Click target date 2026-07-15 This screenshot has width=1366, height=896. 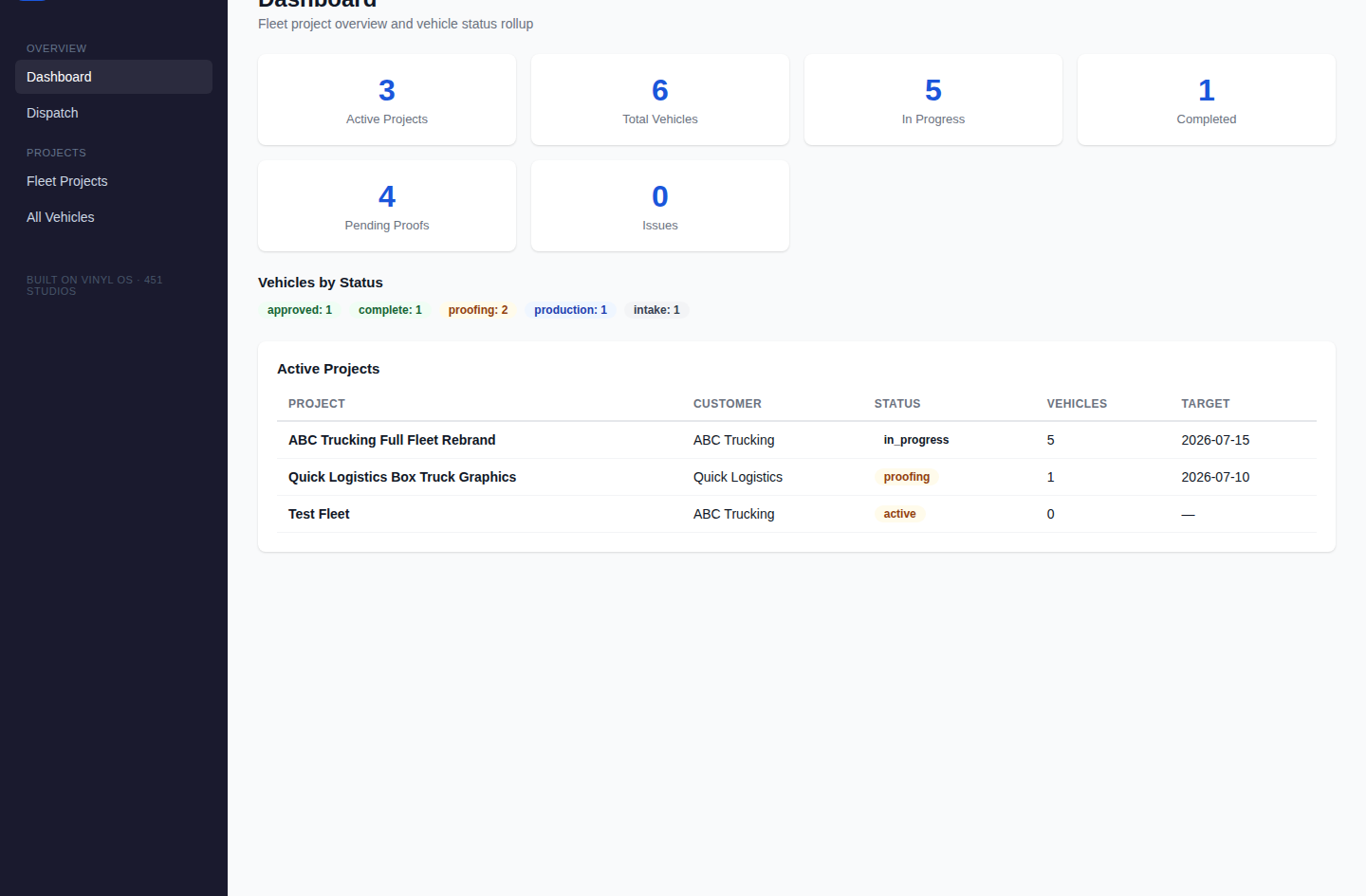[1215, 440]
